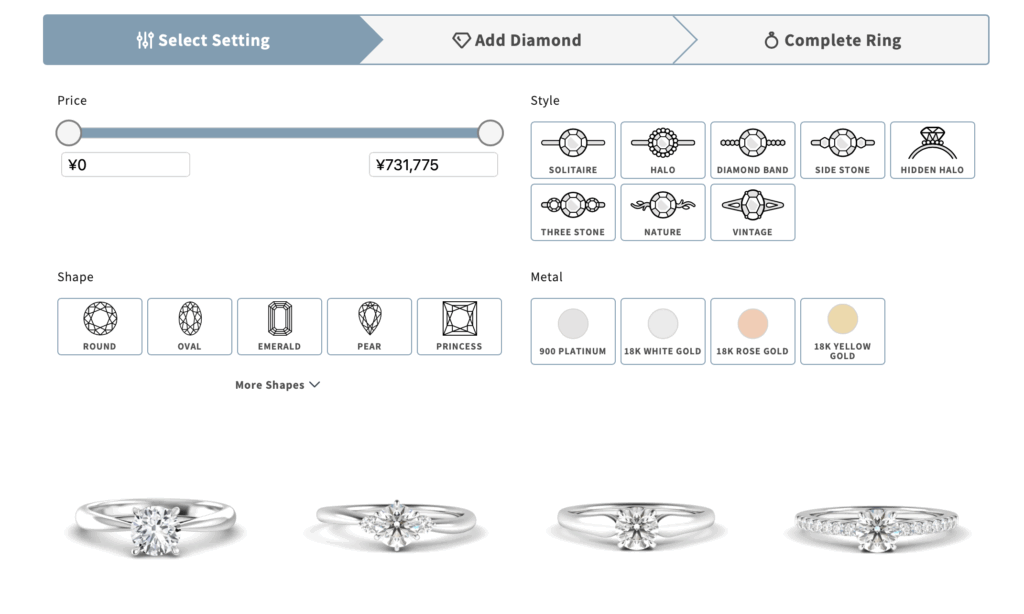The image size is (1024, 614).
Task: Focus the ¥731,775 maximum price field
Action: tap(433, 165)
